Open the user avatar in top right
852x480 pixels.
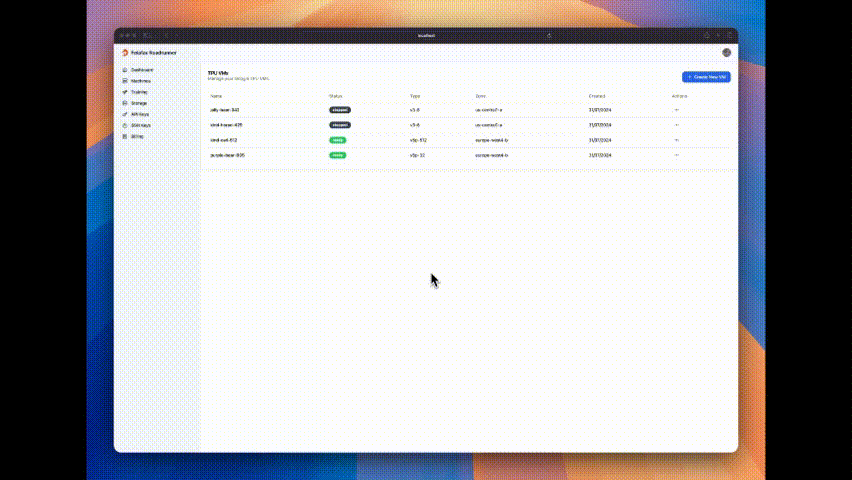(726, 53)
